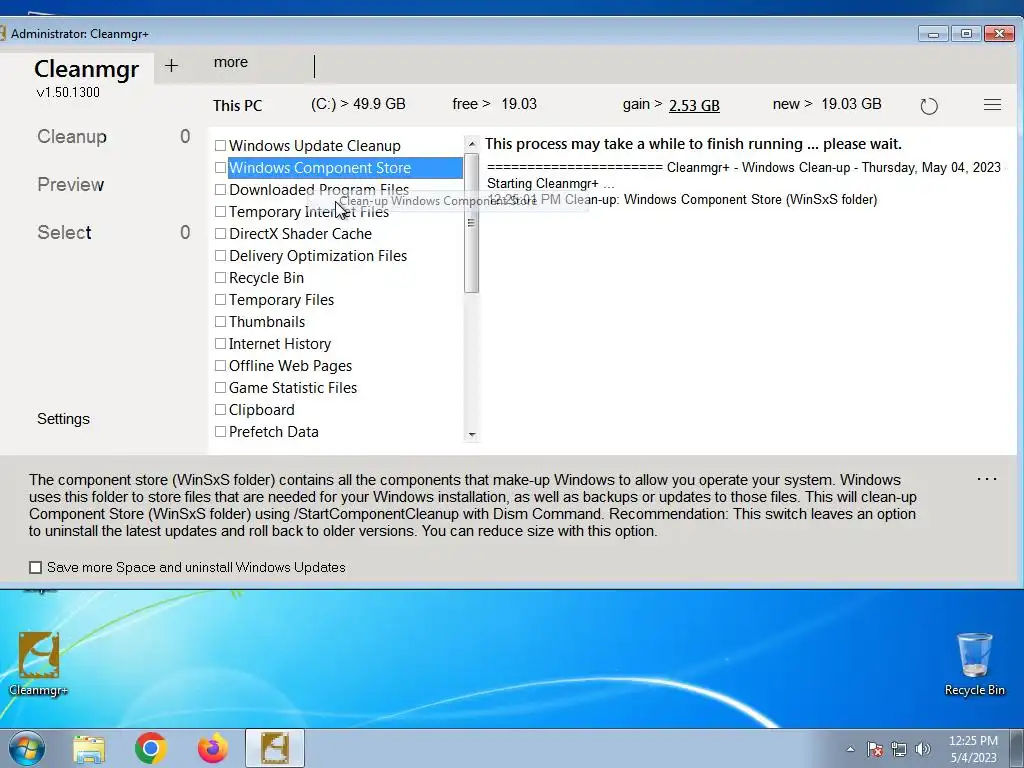Open the three-dots options in description panel
The height and width of the screenshot is (768, 1024).
point(987,479)
